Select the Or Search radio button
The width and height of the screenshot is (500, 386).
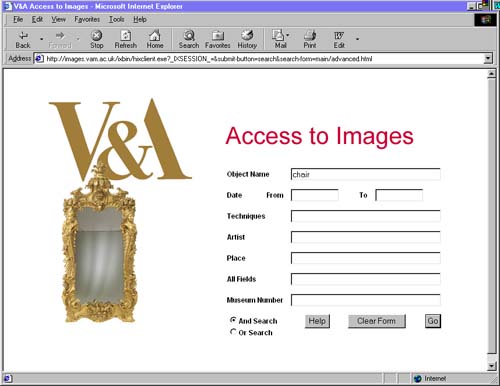[233, 332]
